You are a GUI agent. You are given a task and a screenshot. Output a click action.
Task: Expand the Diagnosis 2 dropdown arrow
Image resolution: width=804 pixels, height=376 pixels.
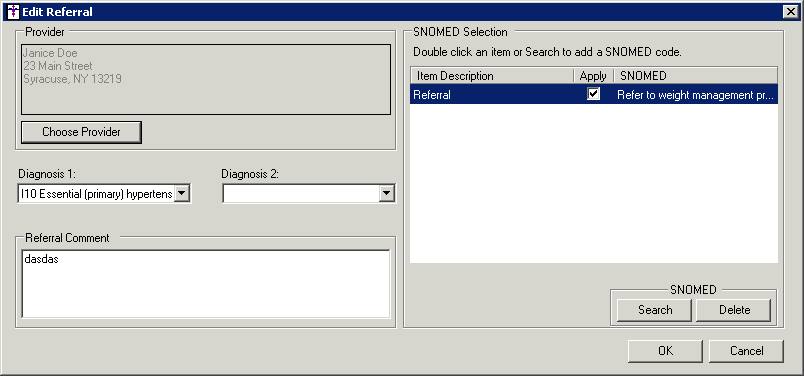387,193
